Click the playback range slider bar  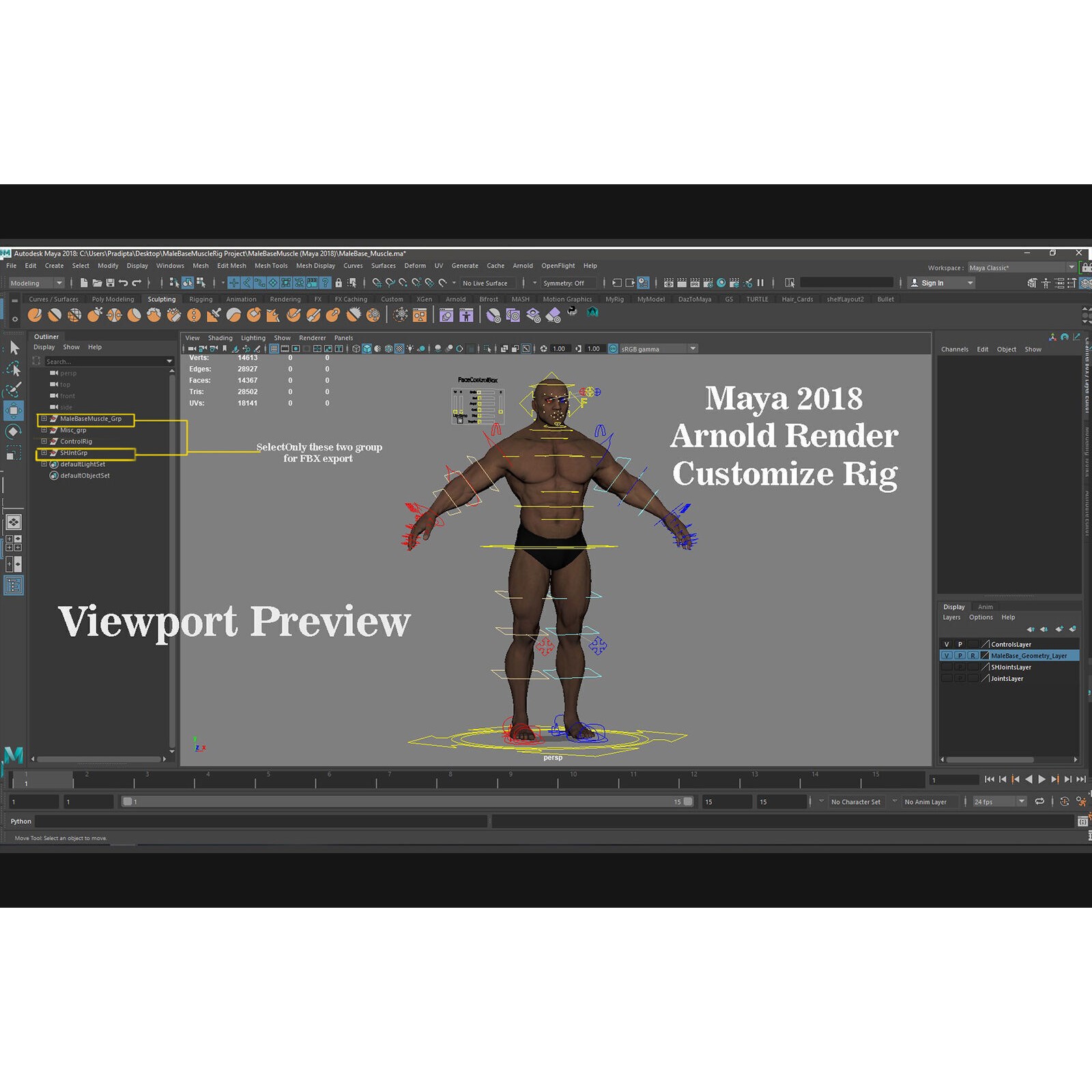coord(407,801)
